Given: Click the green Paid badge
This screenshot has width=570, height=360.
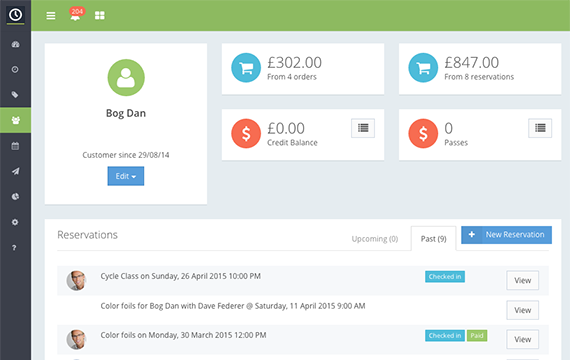Looking at the screenshot, I should [477, 336].
